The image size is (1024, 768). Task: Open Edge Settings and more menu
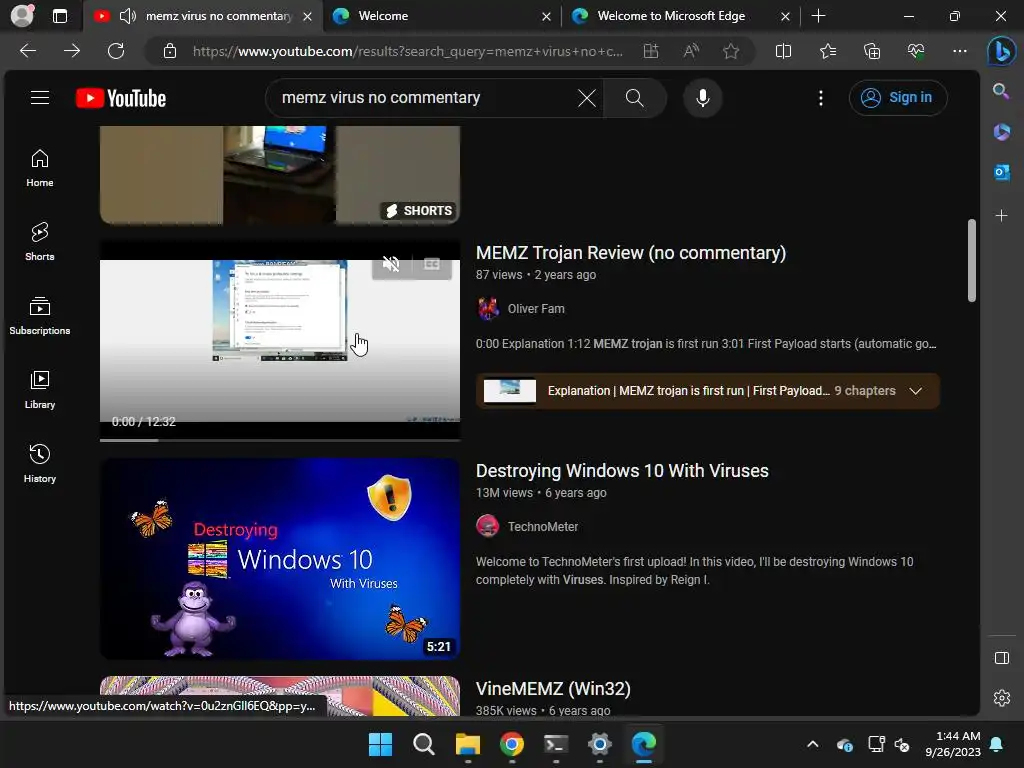959,51
